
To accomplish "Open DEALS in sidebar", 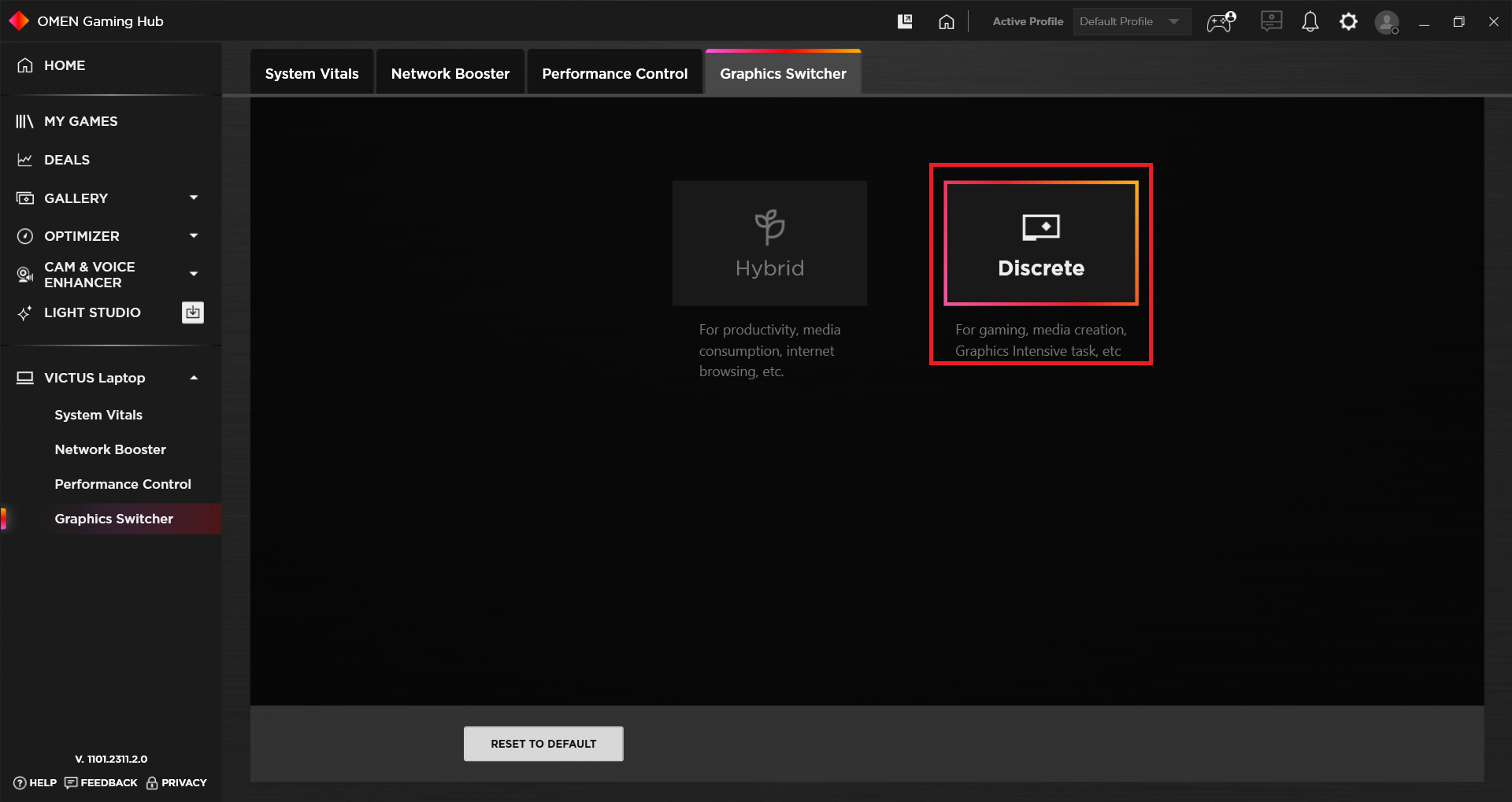I will [x=67, y=160].
